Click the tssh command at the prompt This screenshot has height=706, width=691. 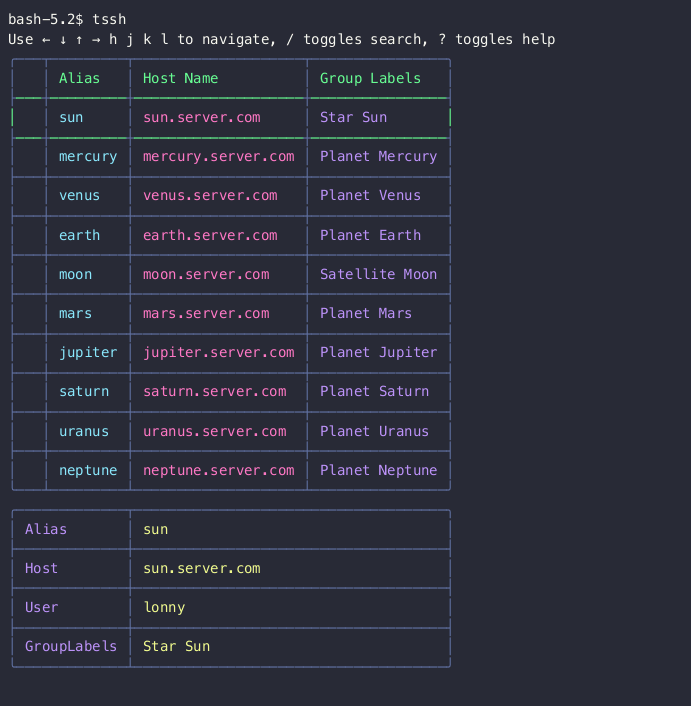coord(109,19)
